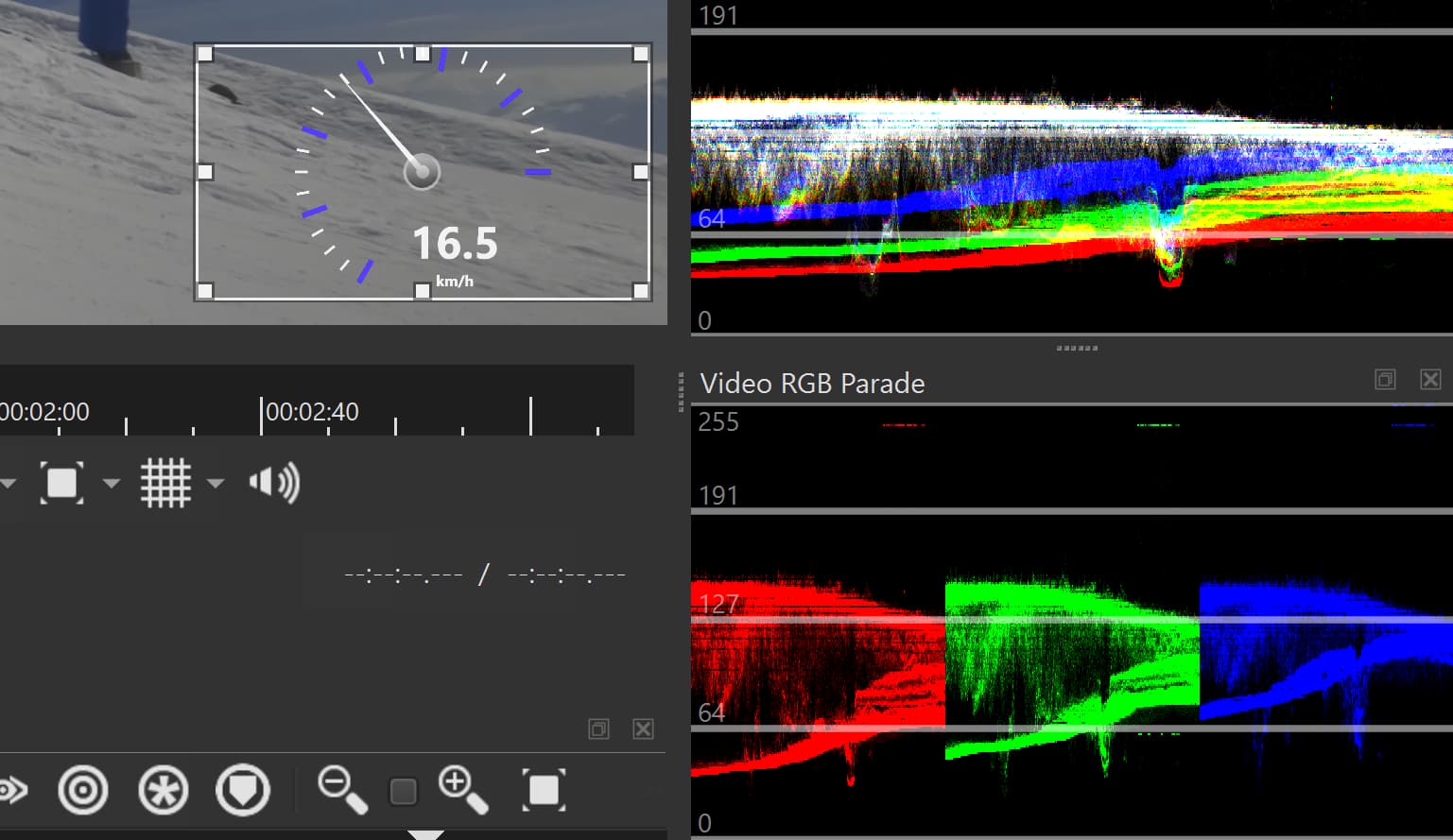Click the speedometer overlay's top-right resize handle
Image resolution: width=1453 pixels, height=840 pixels.
[x=641, y=54]
